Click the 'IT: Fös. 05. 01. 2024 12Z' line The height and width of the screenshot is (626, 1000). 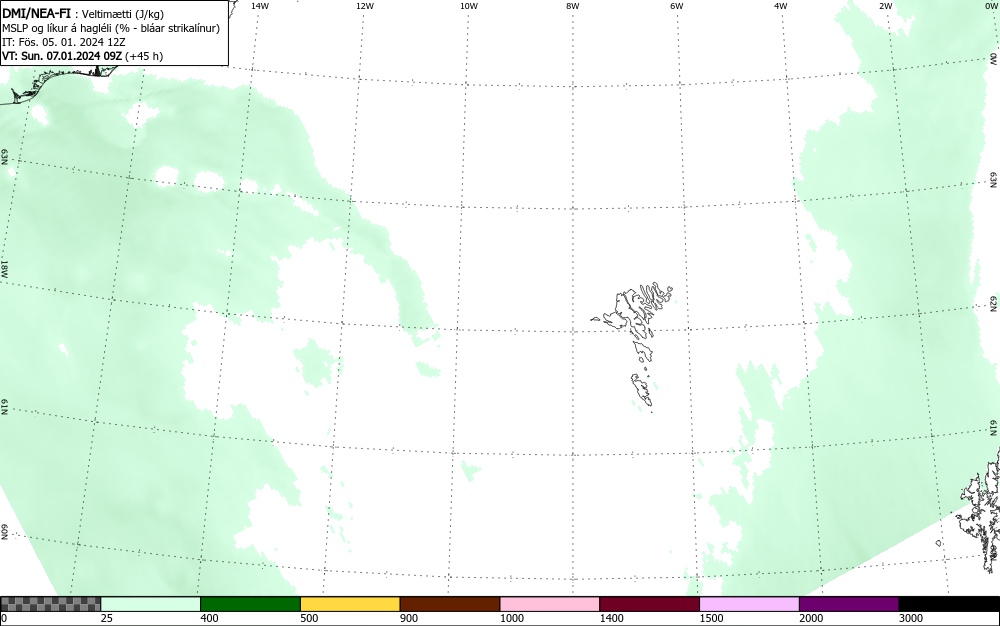pos(64,42)
